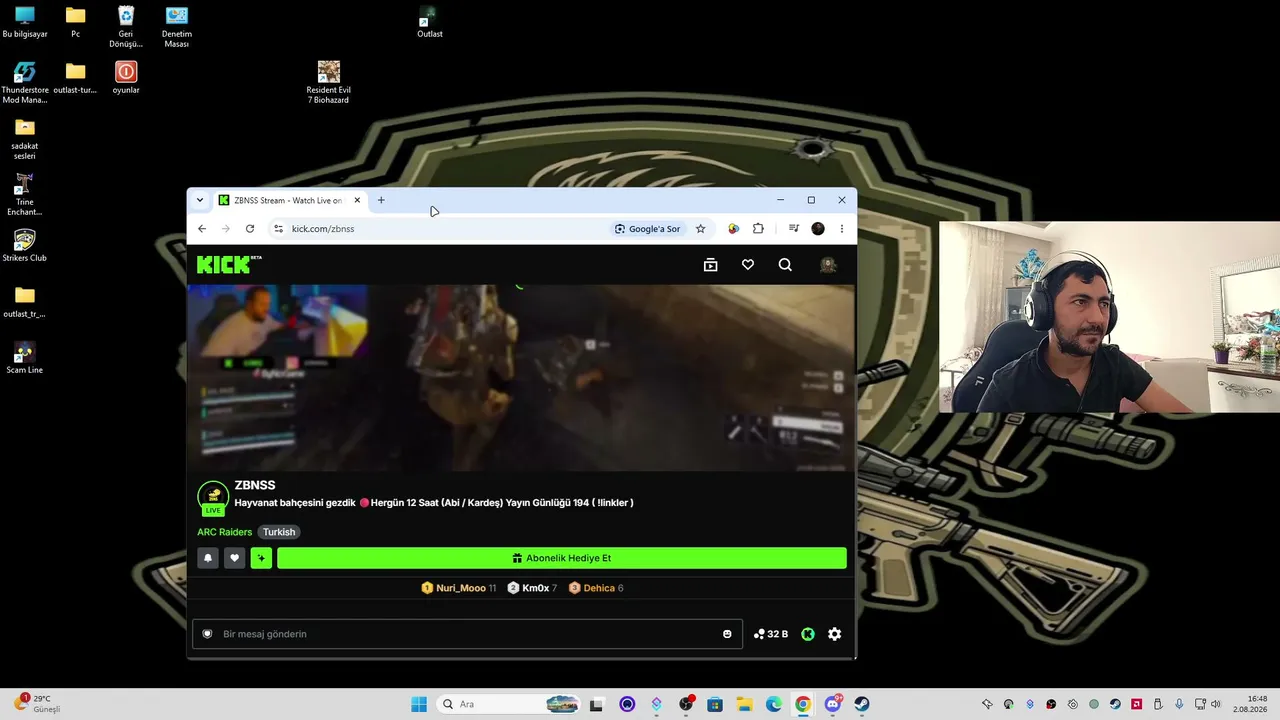Open the colorful Chrome extension icon
Viewport: 1280px width, 720px height.
pos(733,229)
